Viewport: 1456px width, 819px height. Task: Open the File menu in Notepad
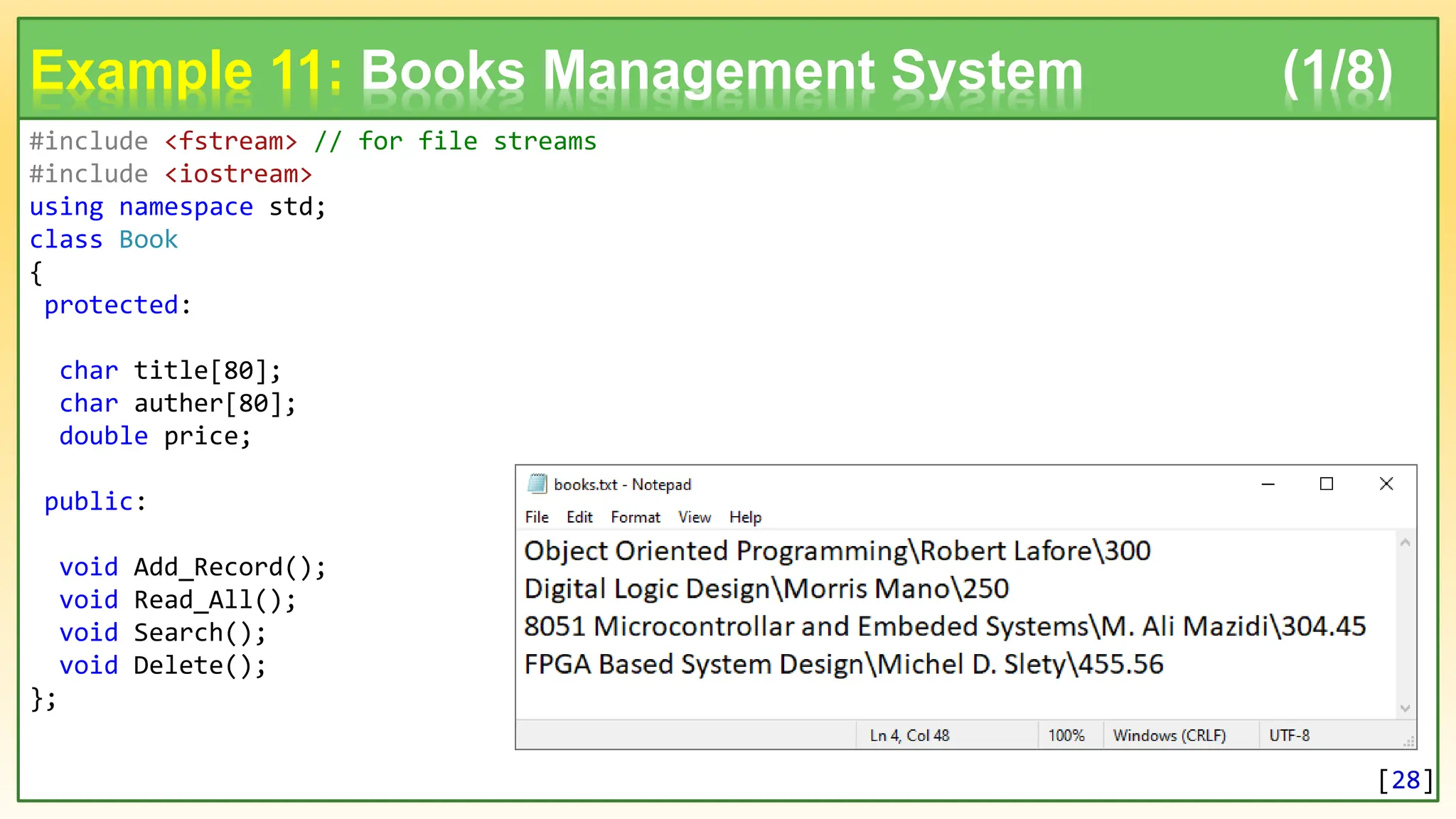coord(537,518)
